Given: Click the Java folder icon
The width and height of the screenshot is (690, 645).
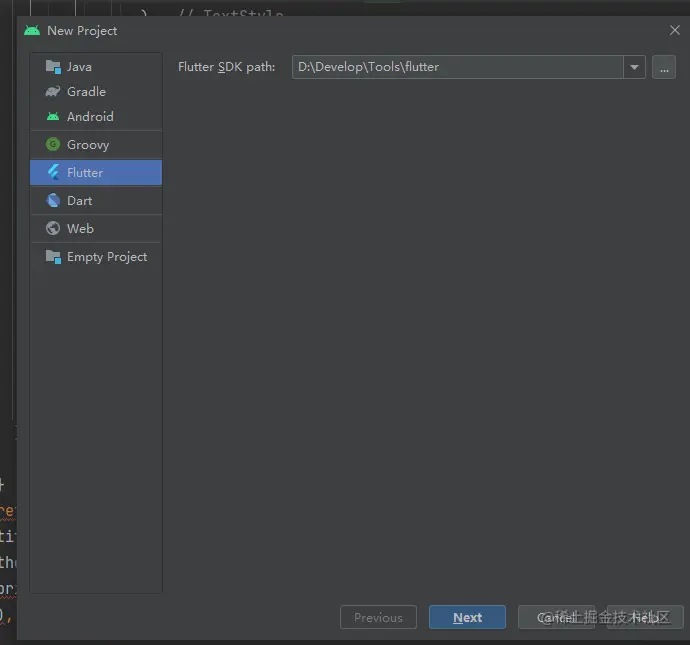Looking at the screenshot, I should pyautogui.click(x=53, y=67).
